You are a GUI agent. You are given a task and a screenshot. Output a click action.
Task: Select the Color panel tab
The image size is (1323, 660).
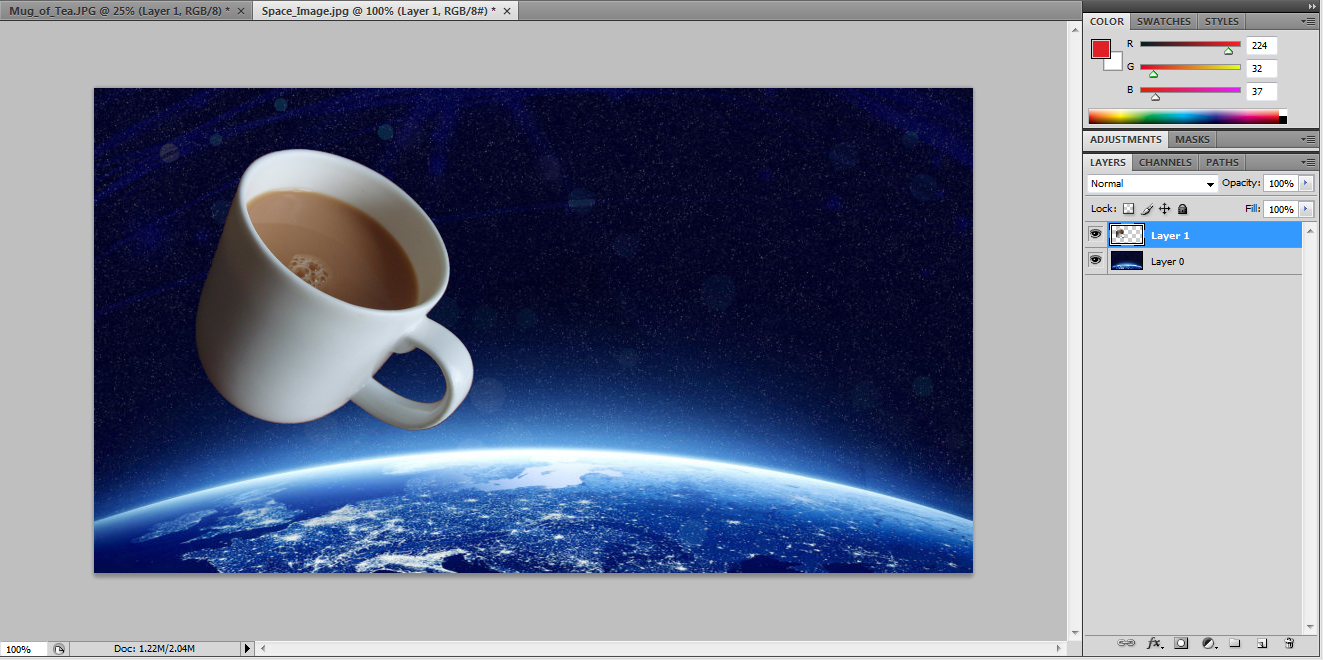point(1107,21)
